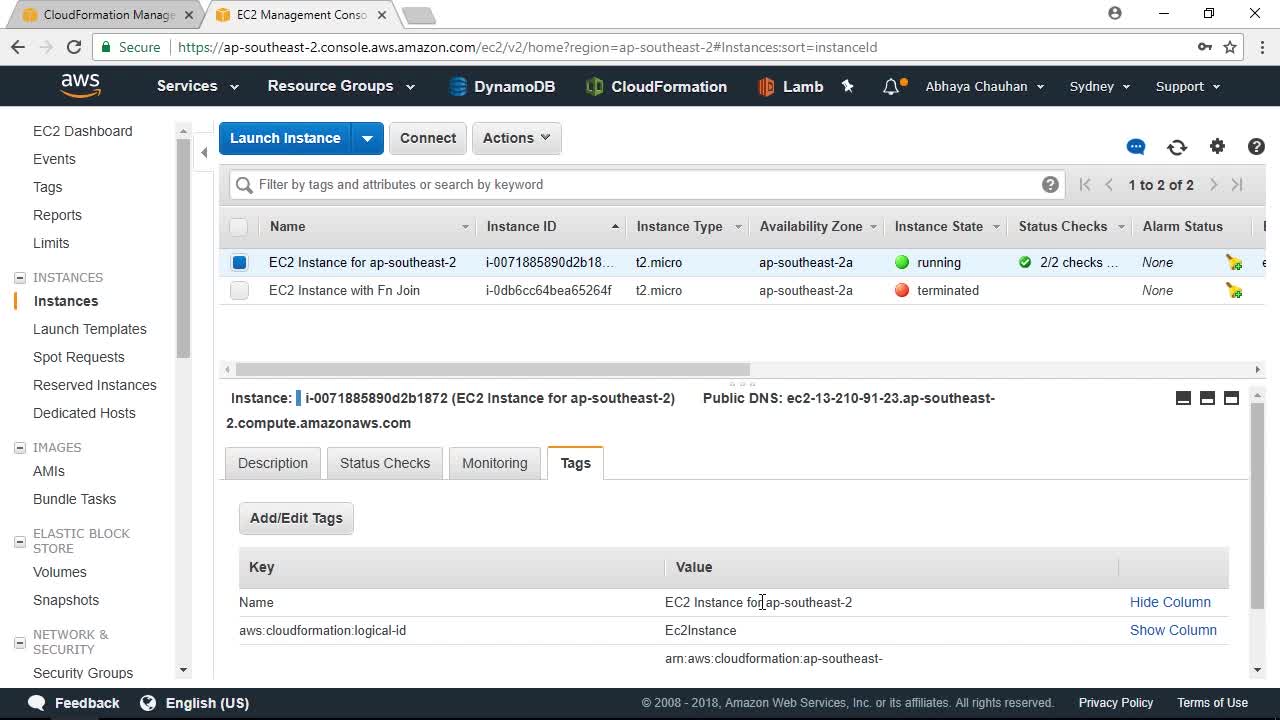
Task: Collapse the left navigation sidebar arrow
Action: 204,152
